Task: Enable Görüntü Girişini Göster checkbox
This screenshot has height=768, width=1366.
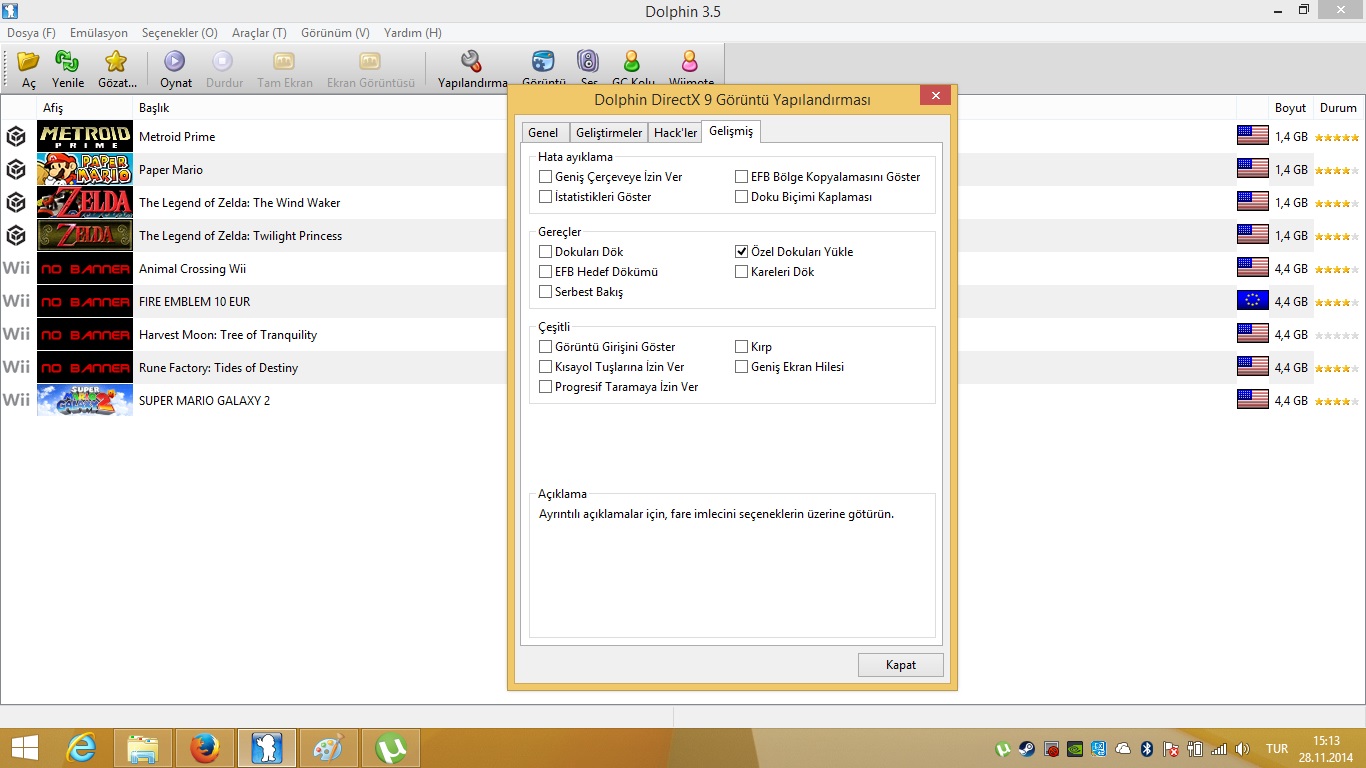Action: 545,347
